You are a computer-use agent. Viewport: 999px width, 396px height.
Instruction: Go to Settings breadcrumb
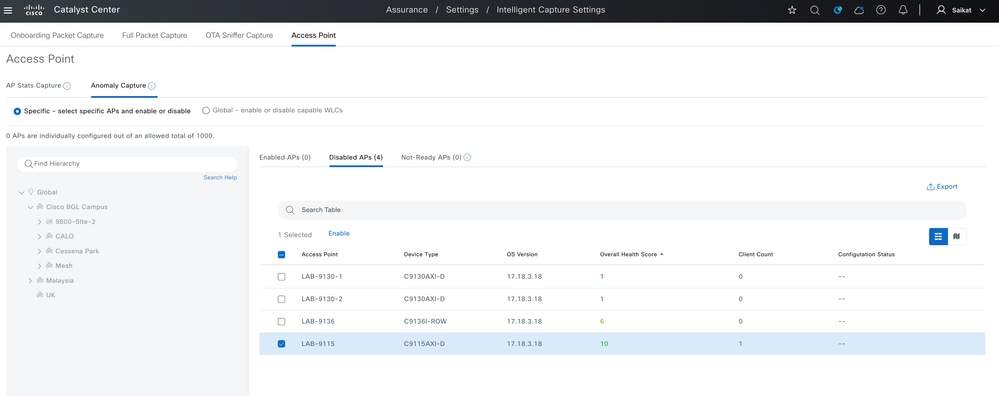pos(461,10)
